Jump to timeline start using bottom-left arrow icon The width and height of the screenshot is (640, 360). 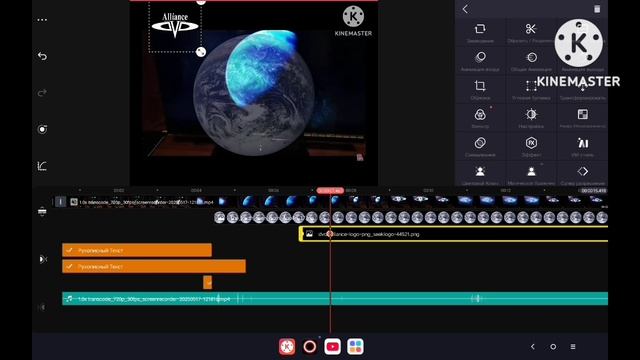click(x=42, y=307)
